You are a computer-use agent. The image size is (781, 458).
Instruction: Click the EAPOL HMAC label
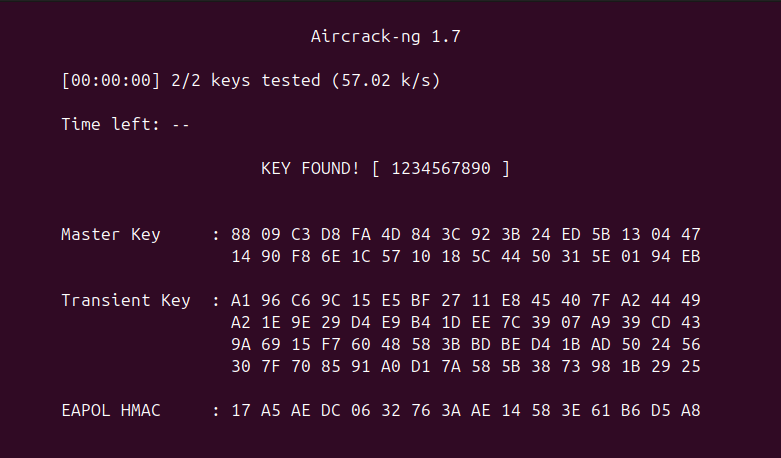click(111, 410)
